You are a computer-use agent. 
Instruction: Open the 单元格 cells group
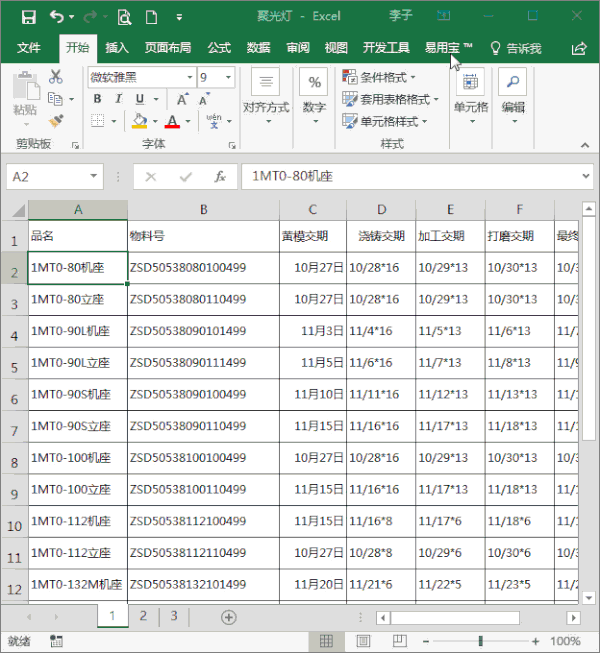click(x=471, y=97)
